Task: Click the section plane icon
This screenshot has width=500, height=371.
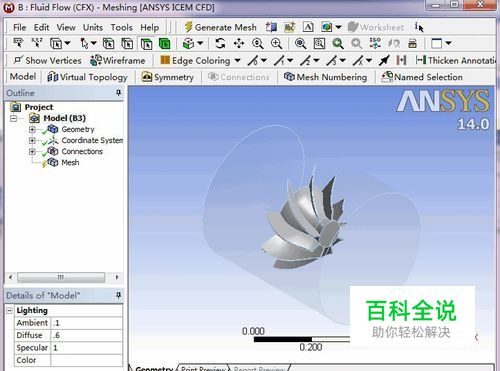Action: pyautogui.click(x=271, y=27)
